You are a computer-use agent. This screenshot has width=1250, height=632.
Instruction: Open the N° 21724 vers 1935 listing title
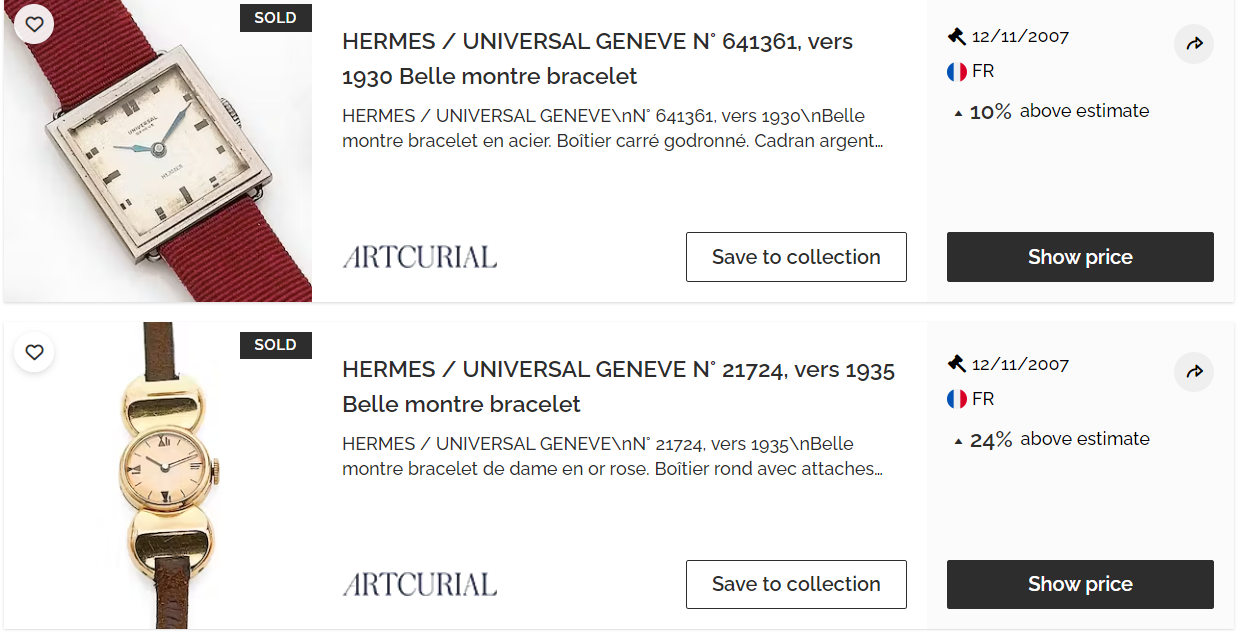[x=618, y=386]
